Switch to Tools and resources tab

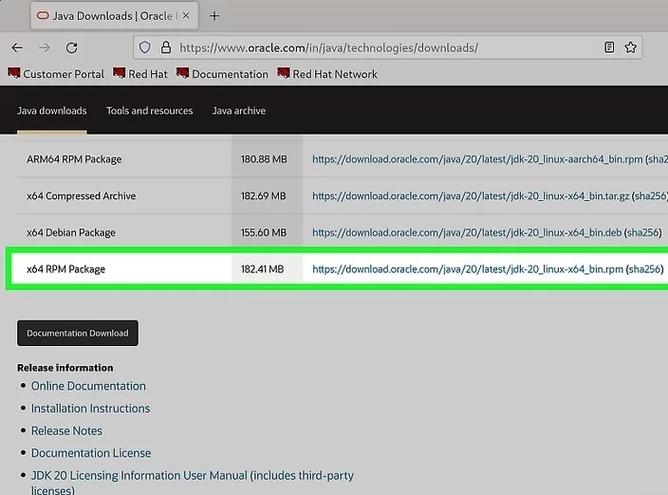point(150,111)
